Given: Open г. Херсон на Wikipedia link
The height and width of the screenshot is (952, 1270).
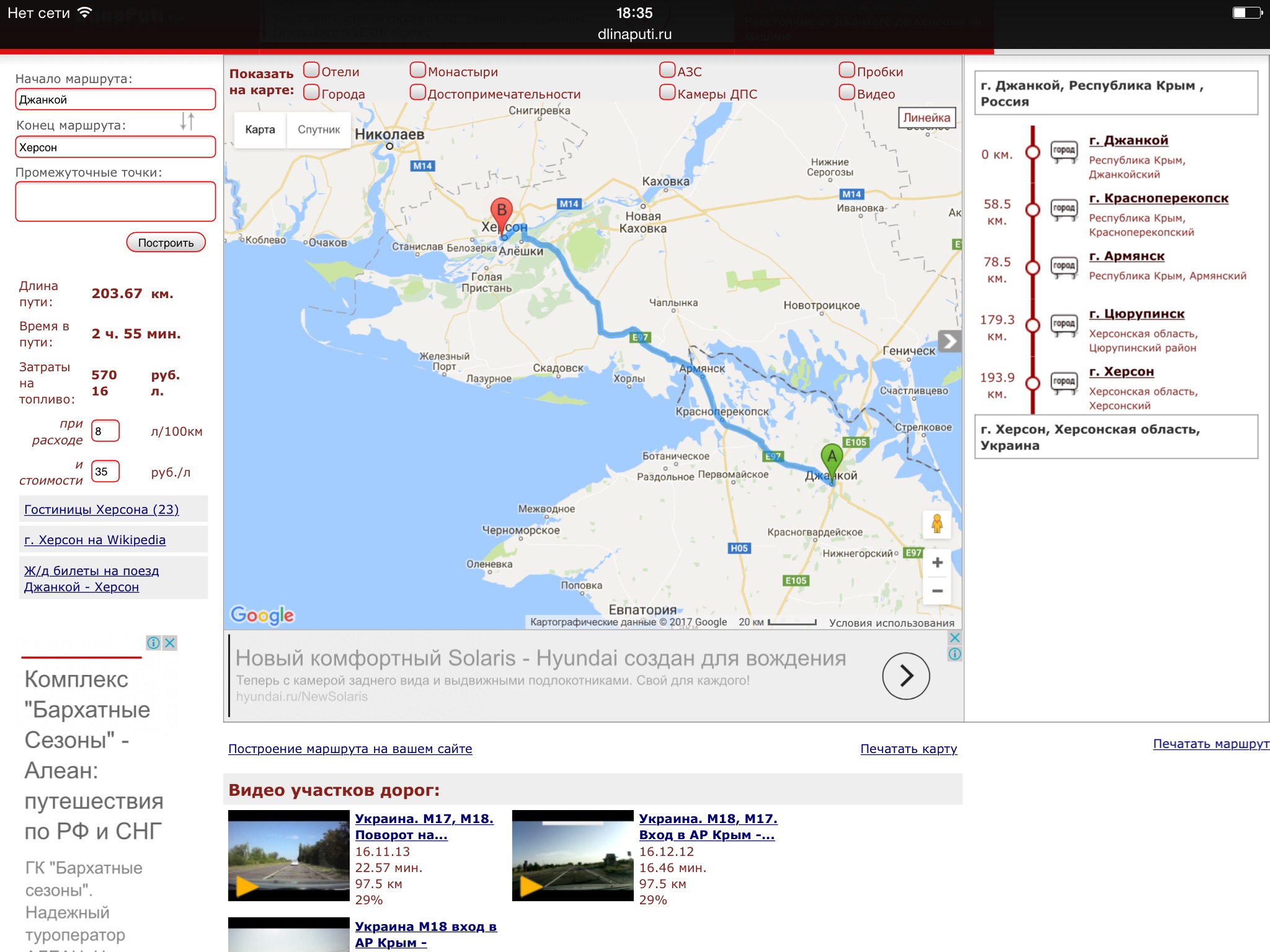Looking at the screenshot, I should coord(95,540).
